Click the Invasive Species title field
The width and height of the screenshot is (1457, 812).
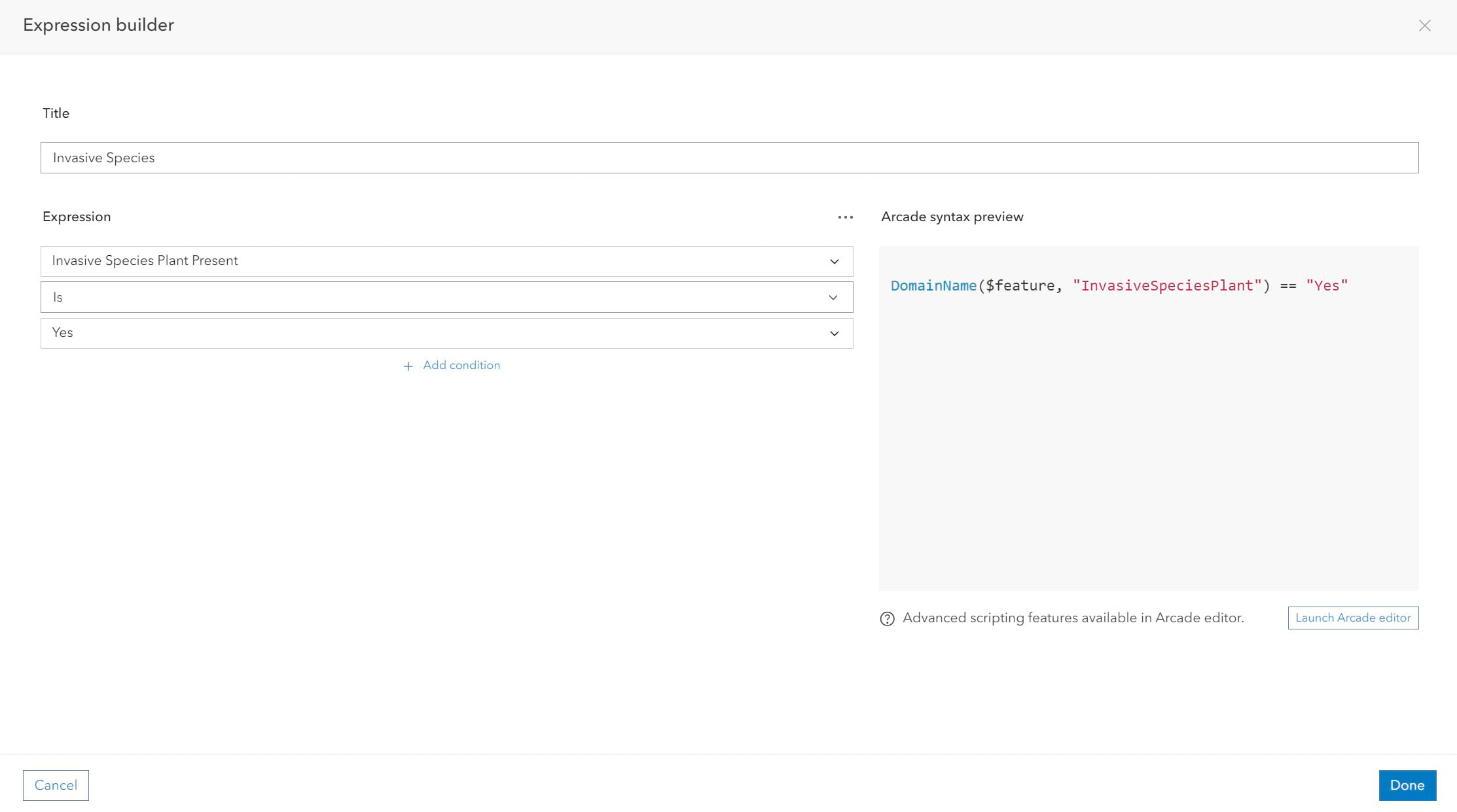729,157
